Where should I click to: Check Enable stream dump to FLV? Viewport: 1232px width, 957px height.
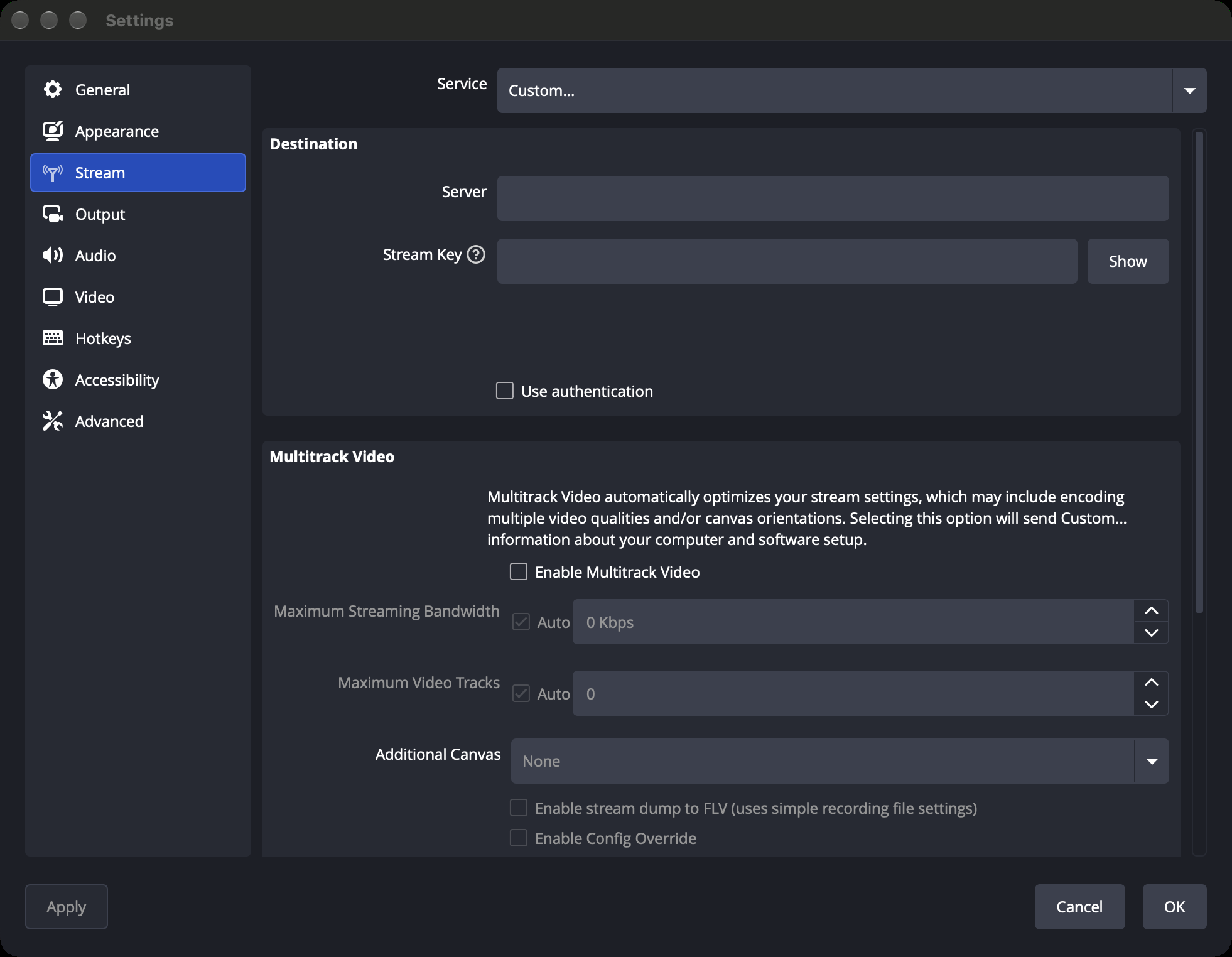[519, 808]
